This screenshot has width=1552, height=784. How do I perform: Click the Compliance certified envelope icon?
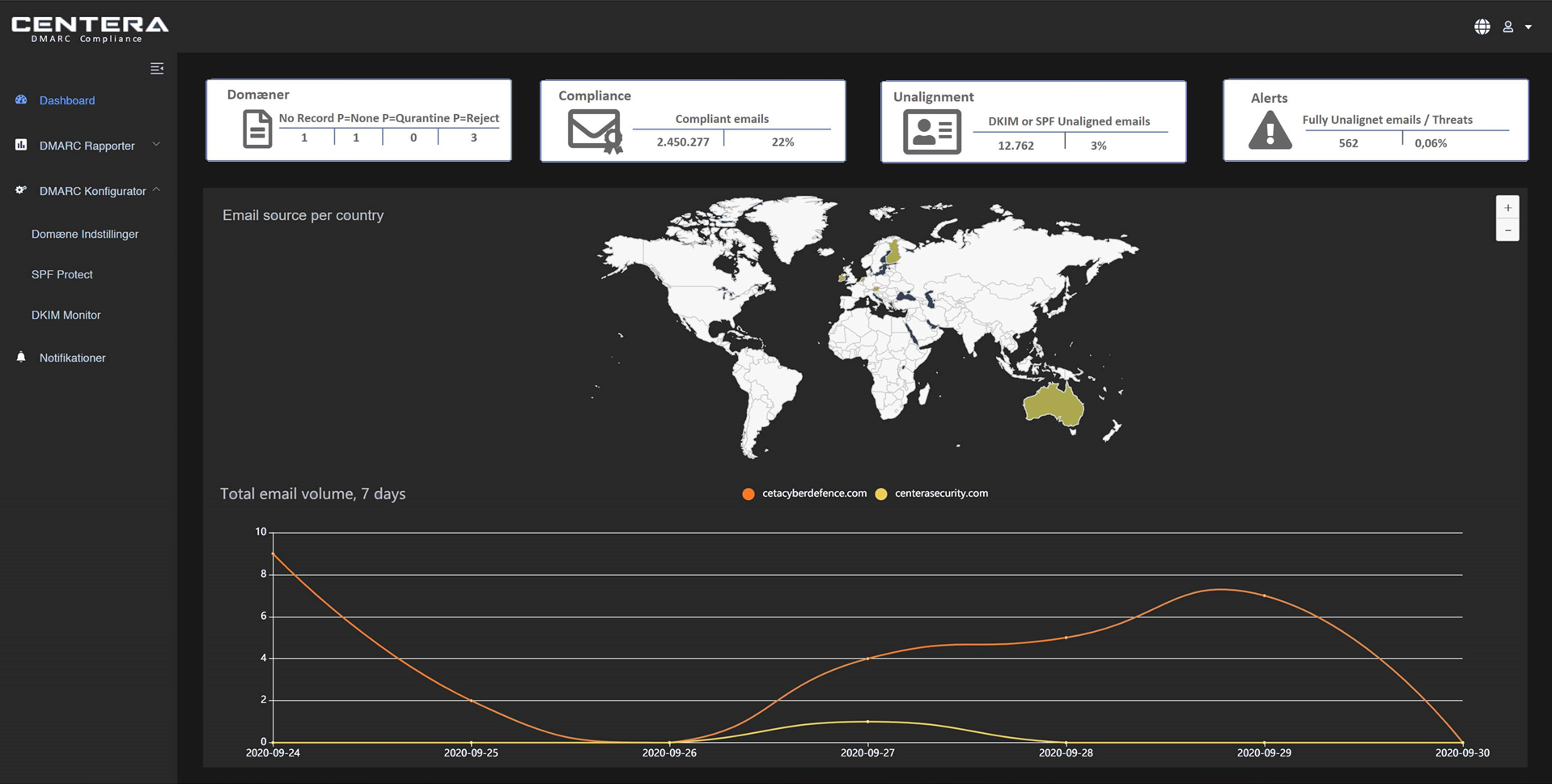tap(595, 131)
